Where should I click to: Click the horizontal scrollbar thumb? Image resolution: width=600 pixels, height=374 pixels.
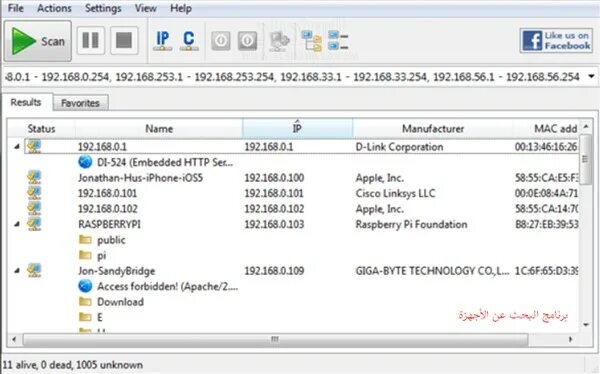pyautogui.click(x=275, y=339)
